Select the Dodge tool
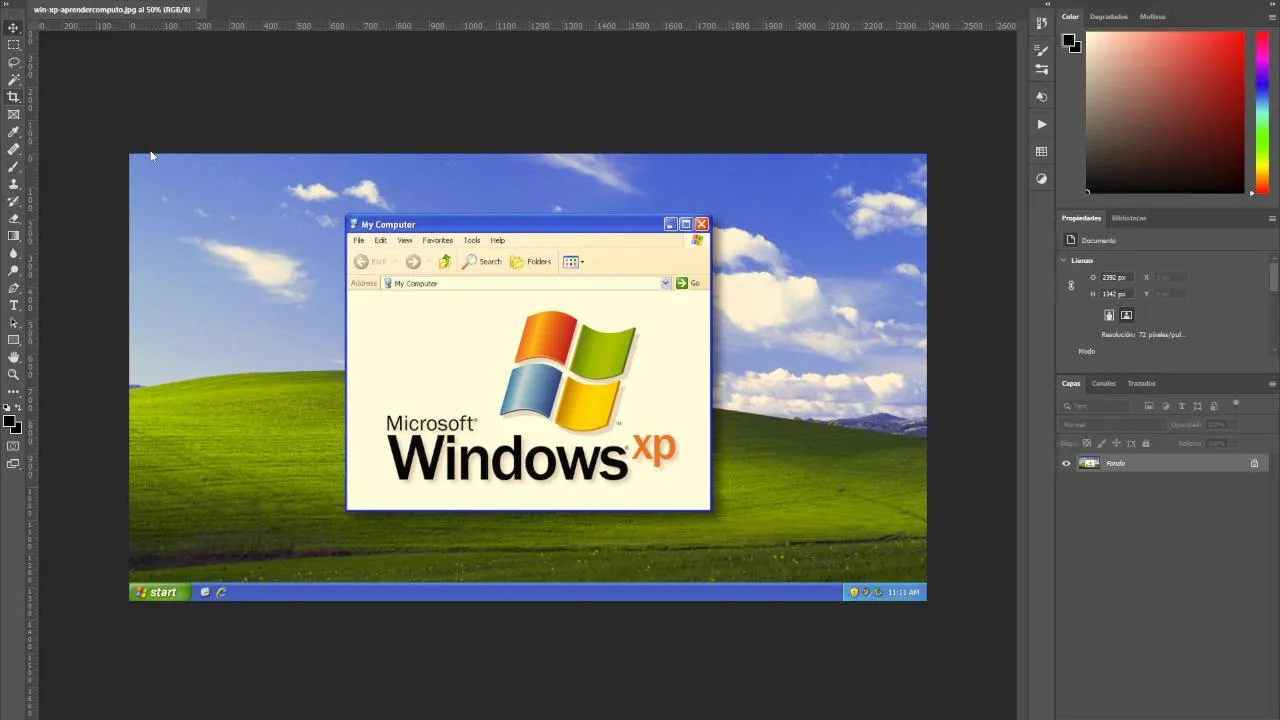 pos(13,270)
